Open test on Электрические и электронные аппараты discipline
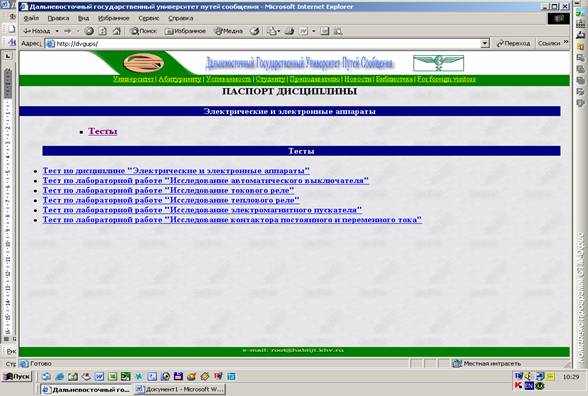The image size is (588, 396). click(x=176, y=171)
